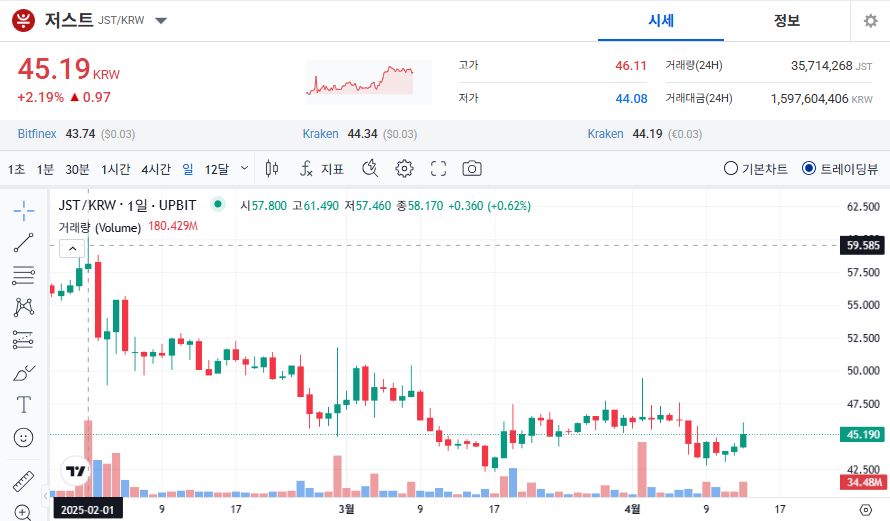
Task: Select the 1분 interval
Action: [45, 169]
